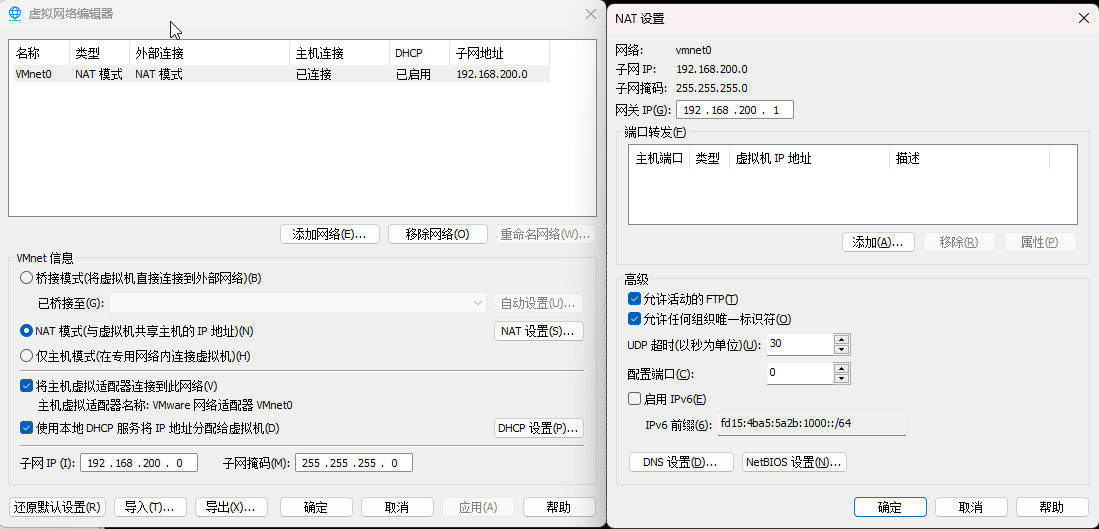Toggle 将主机虚拟适配器连接到此网络 checkbox

(x=27, y=385)
